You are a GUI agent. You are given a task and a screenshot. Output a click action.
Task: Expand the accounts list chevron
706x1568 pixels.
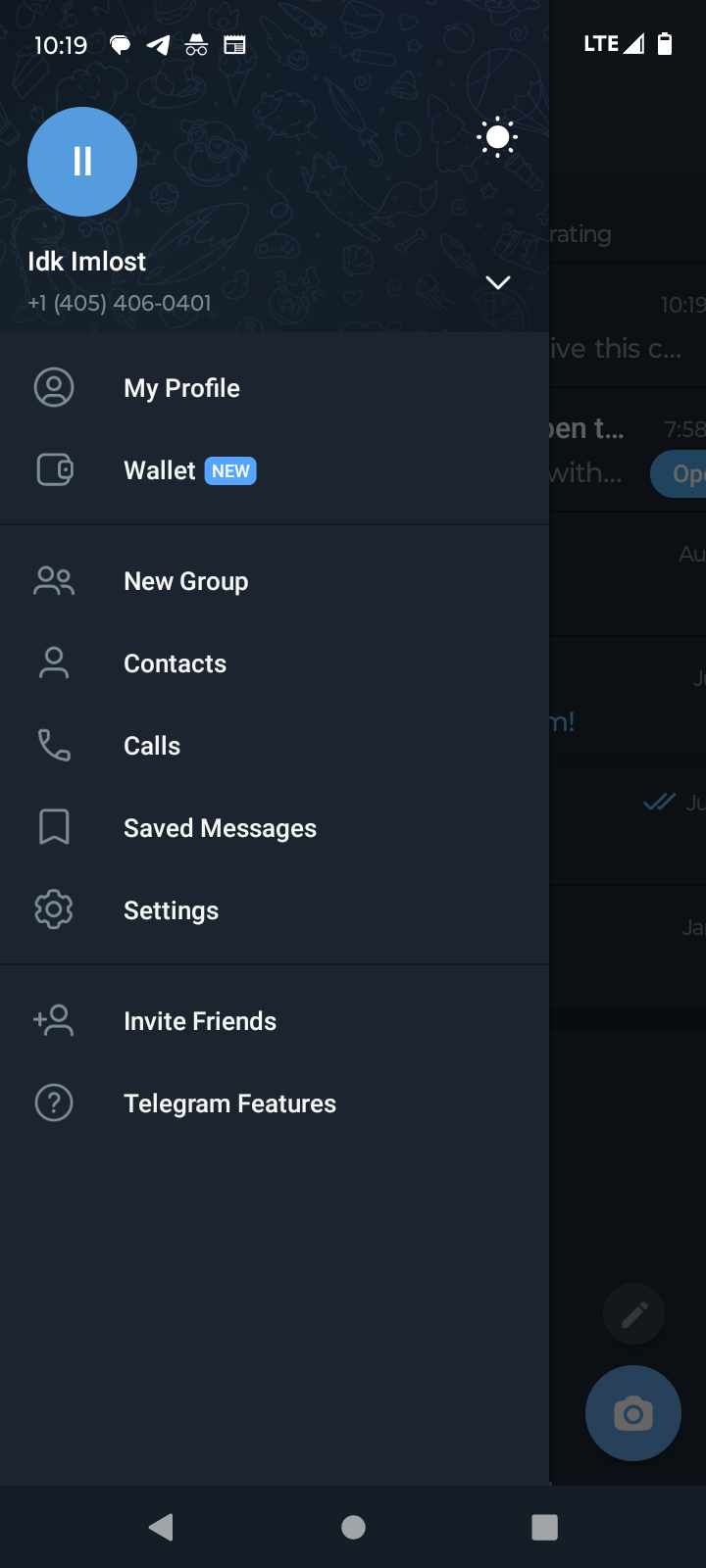[x=498, y=282]
